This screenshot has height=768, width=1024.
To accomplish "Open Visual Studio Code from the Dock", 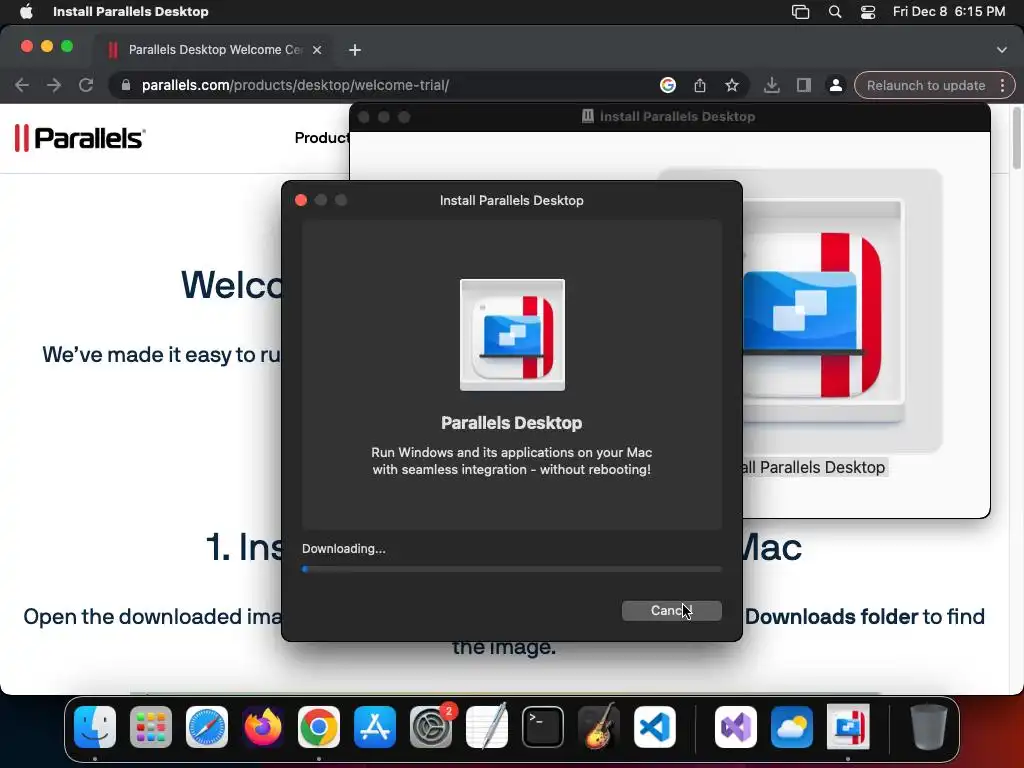I will (654, 727).
